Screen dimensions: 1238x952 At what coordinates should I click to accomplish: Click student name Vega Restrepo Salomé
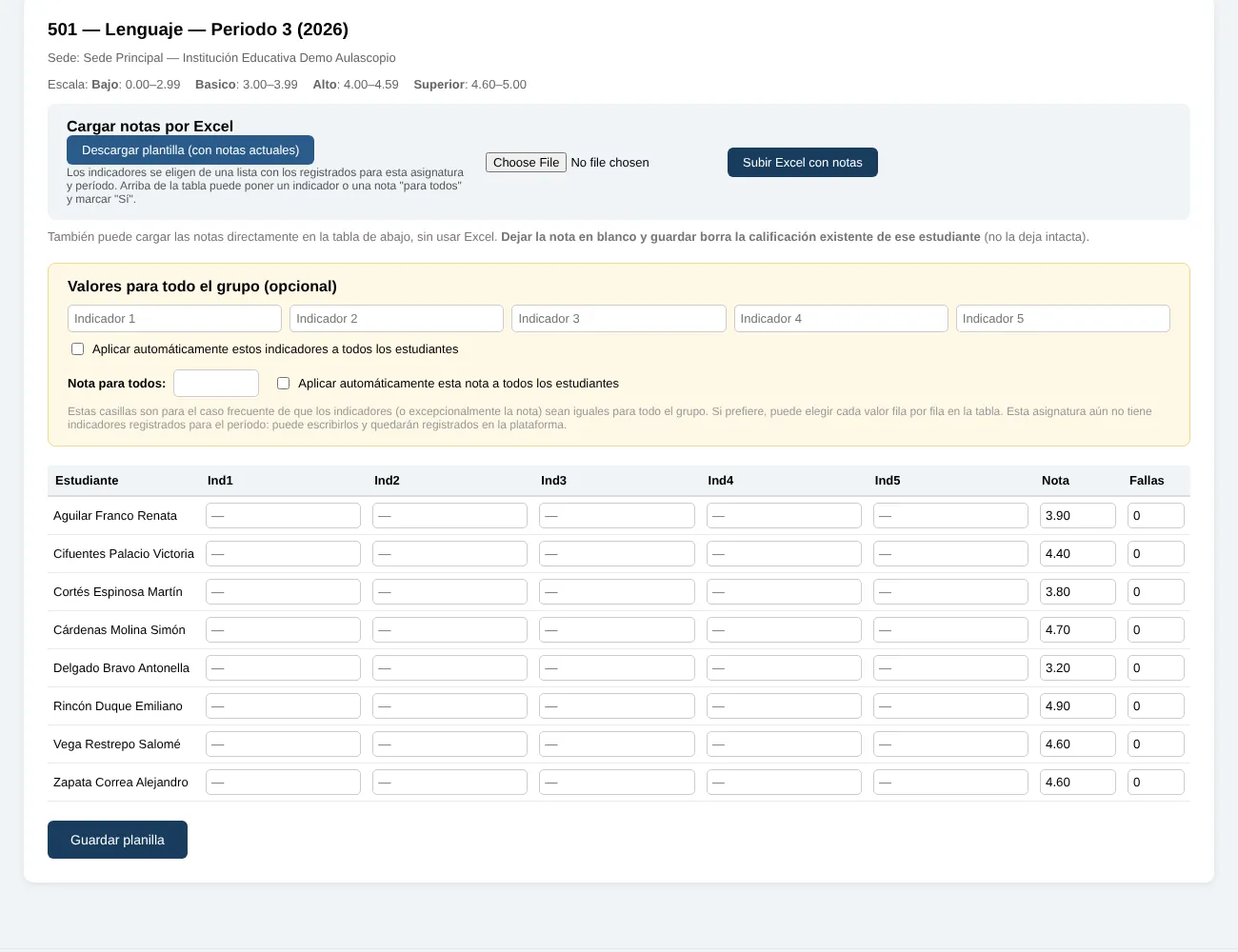coord(117,744)
